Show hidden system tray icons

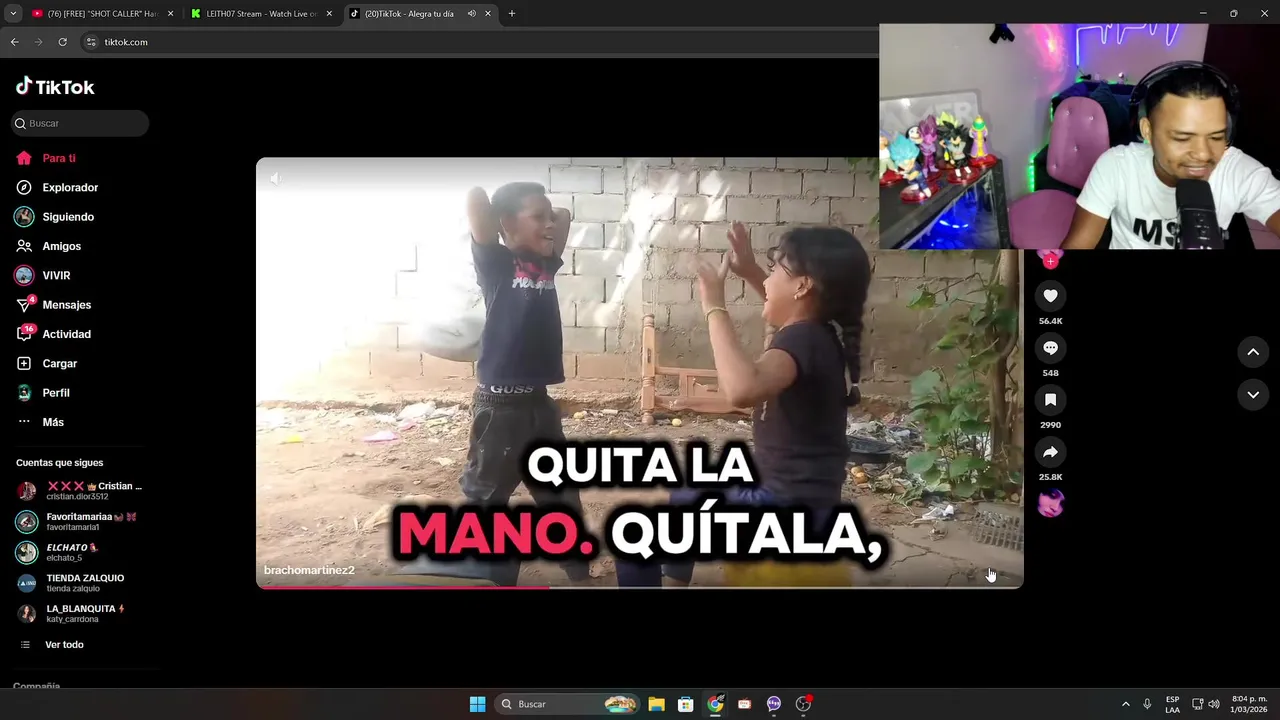[x=1125, y=704]
